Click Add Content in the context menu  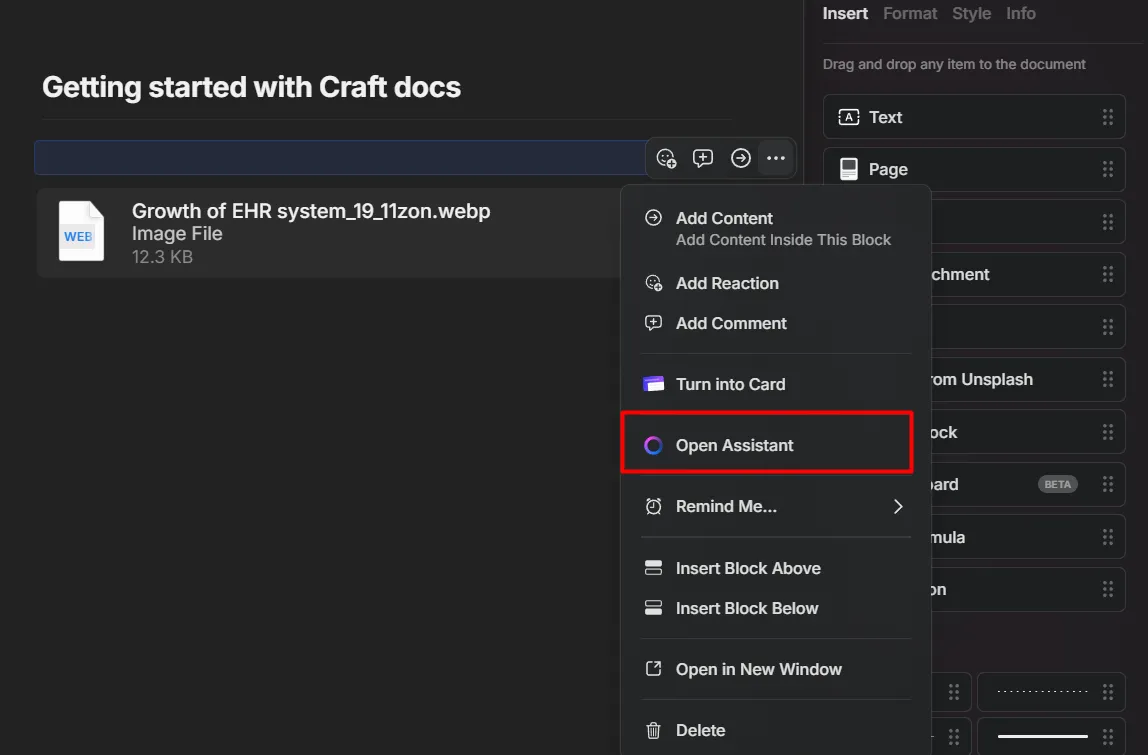724,218
